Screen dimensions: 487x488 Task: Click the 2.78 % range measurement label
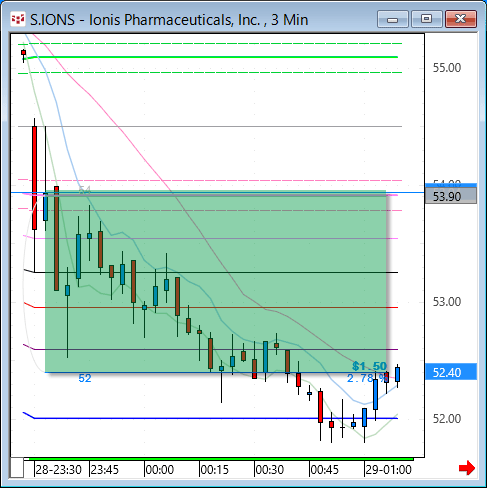point(367,378)
